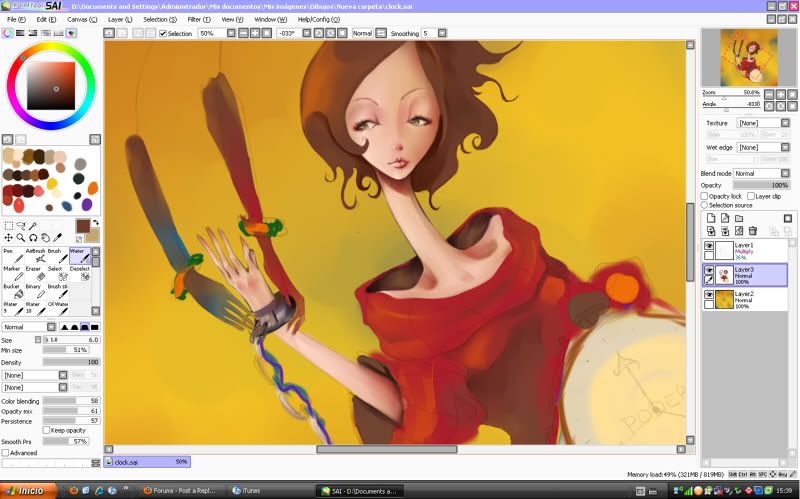Click the foreground brown color swatch
The width and height of the screenshot is (800, 499).
83,226
